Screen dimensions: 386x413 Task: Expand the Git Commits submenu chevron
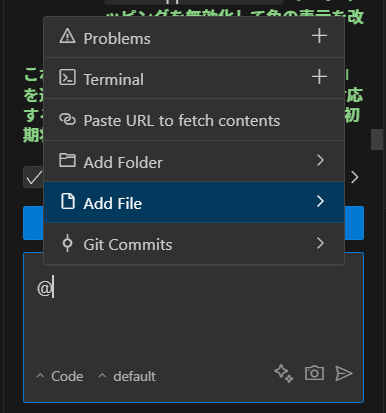point(320,243)
